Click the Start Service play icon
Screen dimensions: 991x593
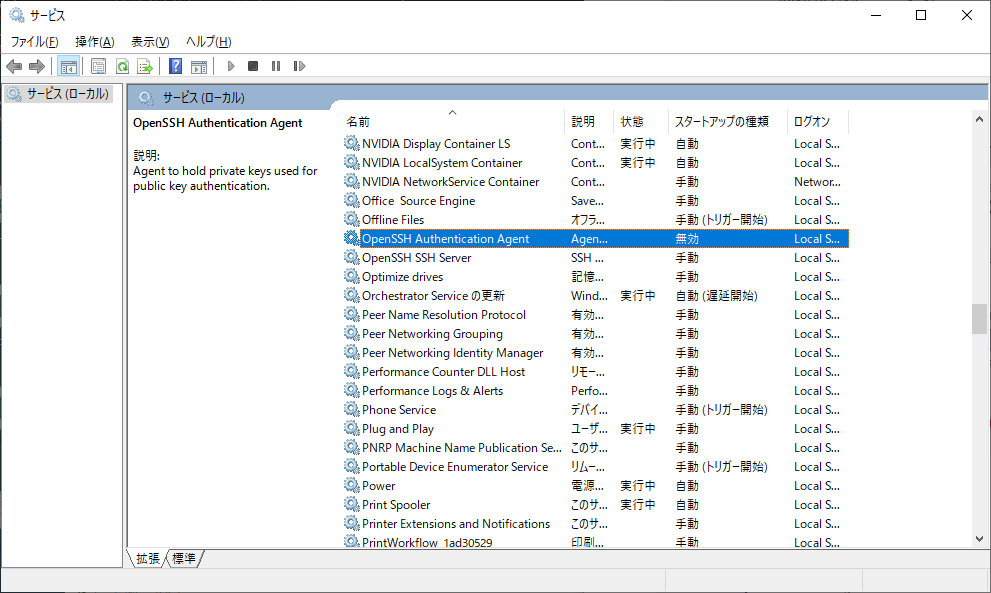[231, 66]
